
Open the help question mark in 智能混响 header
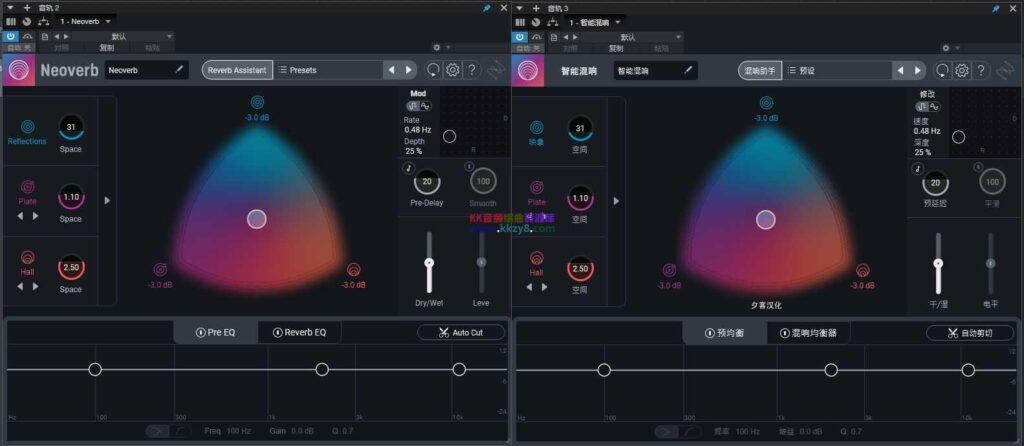[980, 70]
